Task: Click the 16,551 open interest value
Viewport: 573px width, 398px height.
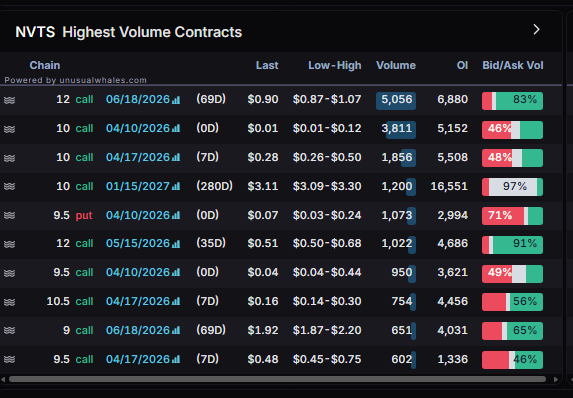Action: click(449, 186)
